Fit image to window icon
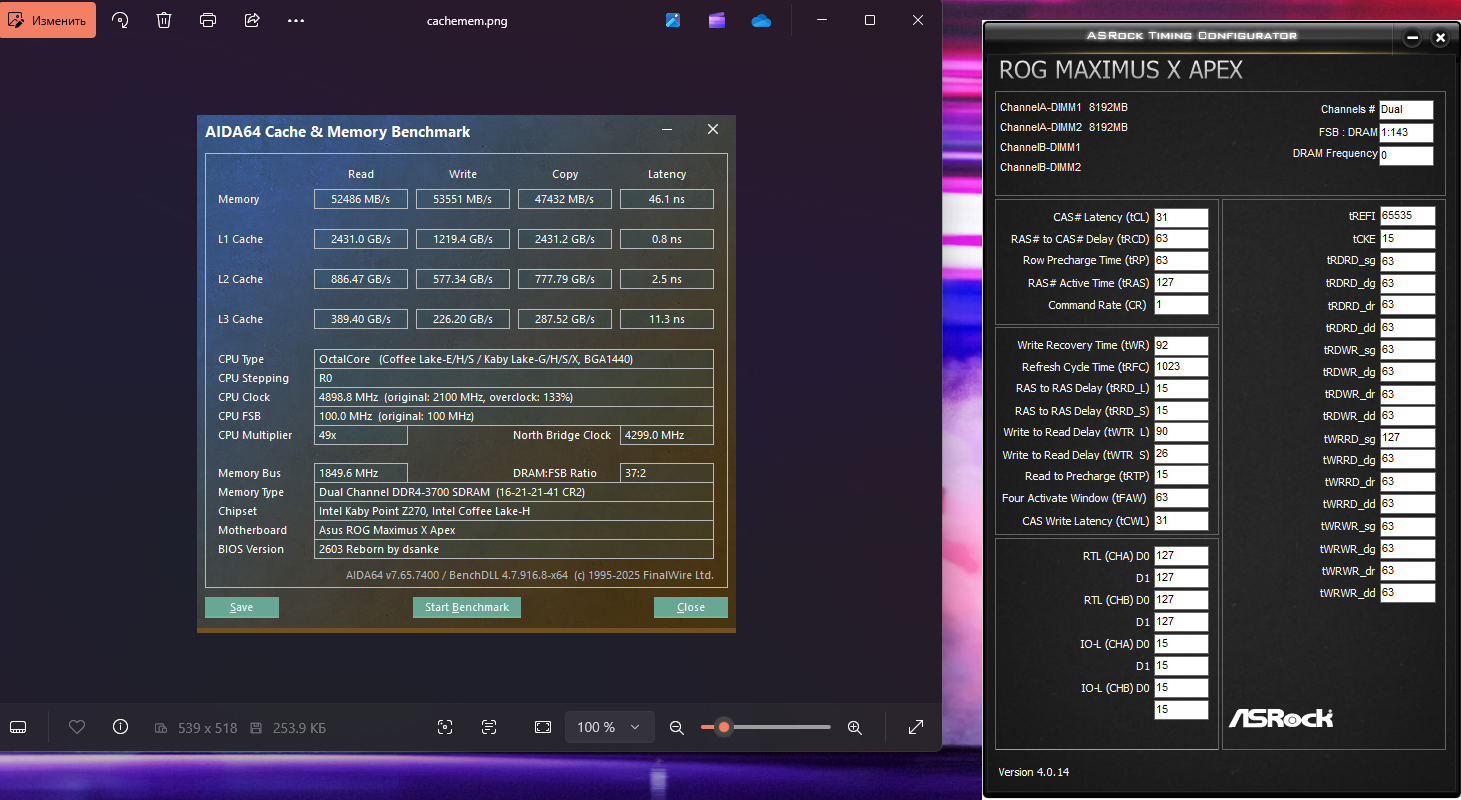Viewport: 1461px width, 800px height. (543, 727)
